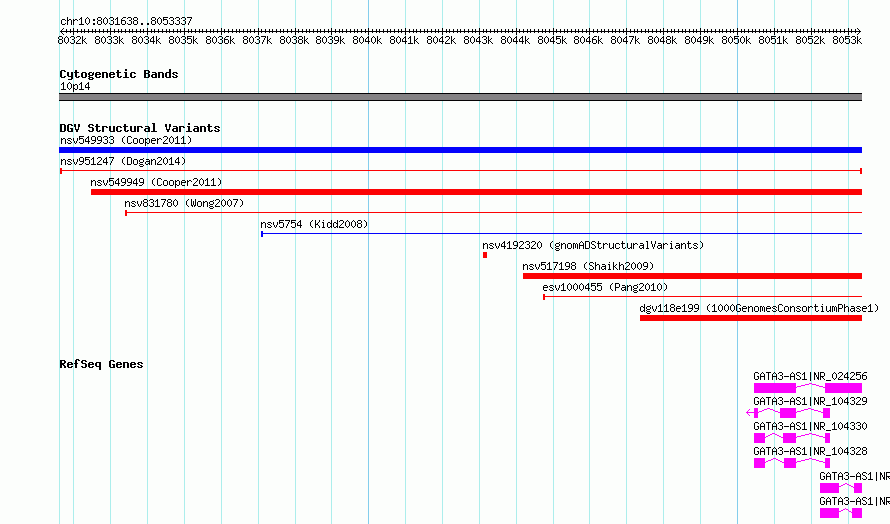Click the blue nsv549933 variant bar

point(460,150)
